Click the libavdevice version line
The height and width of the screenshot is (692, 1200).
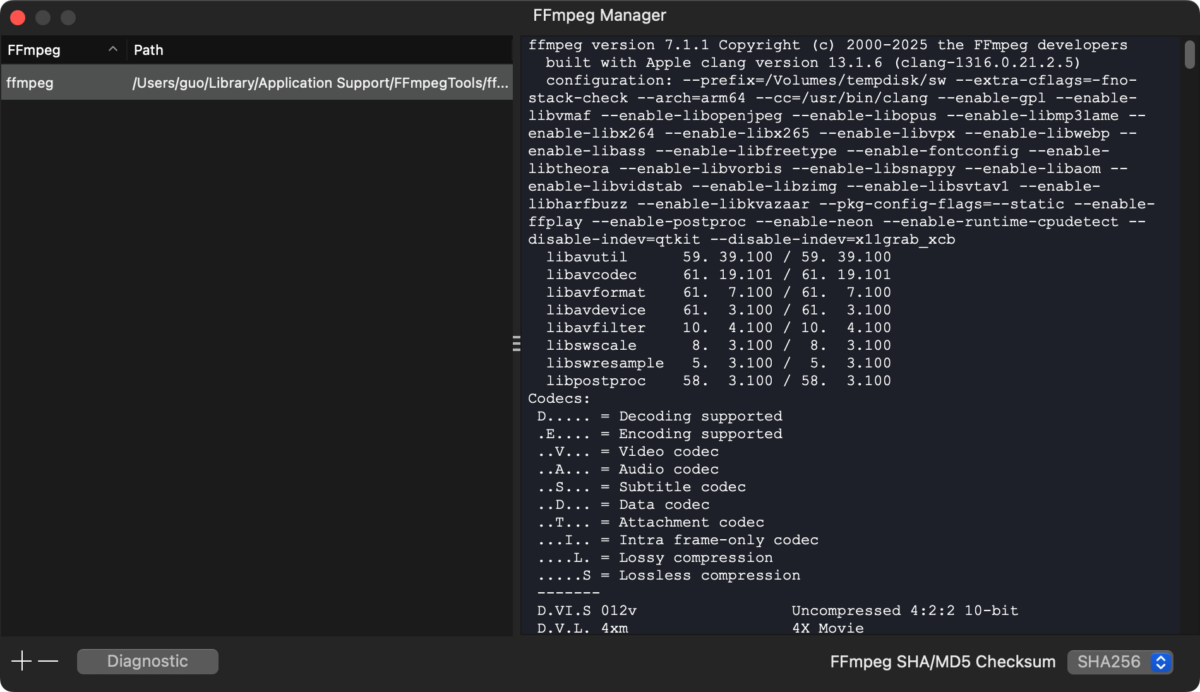coord(719,311)
